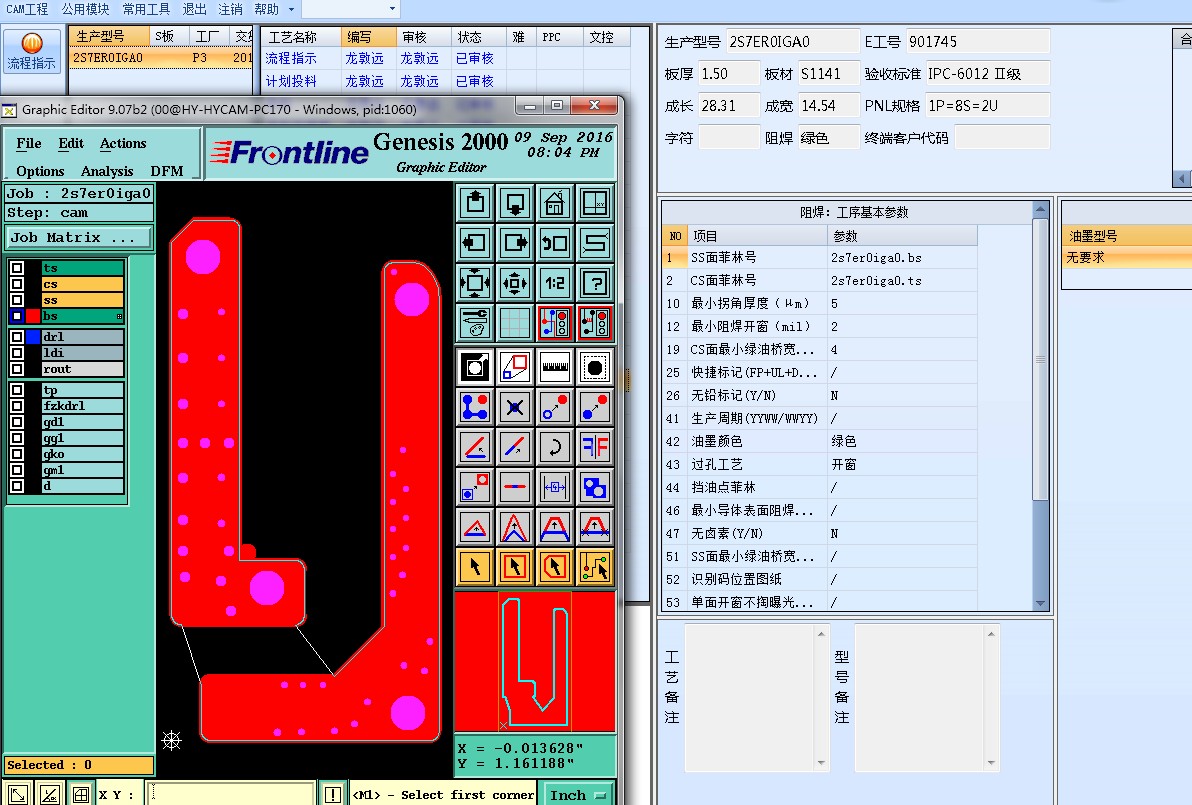Open the File menu in Genesis

29,144
